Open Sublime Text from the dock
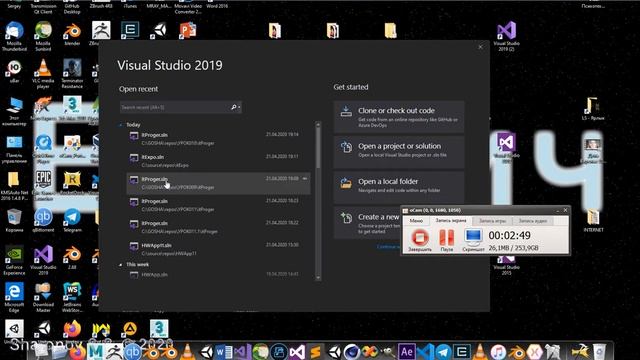The image size is (640, 360). click(315, 351)
